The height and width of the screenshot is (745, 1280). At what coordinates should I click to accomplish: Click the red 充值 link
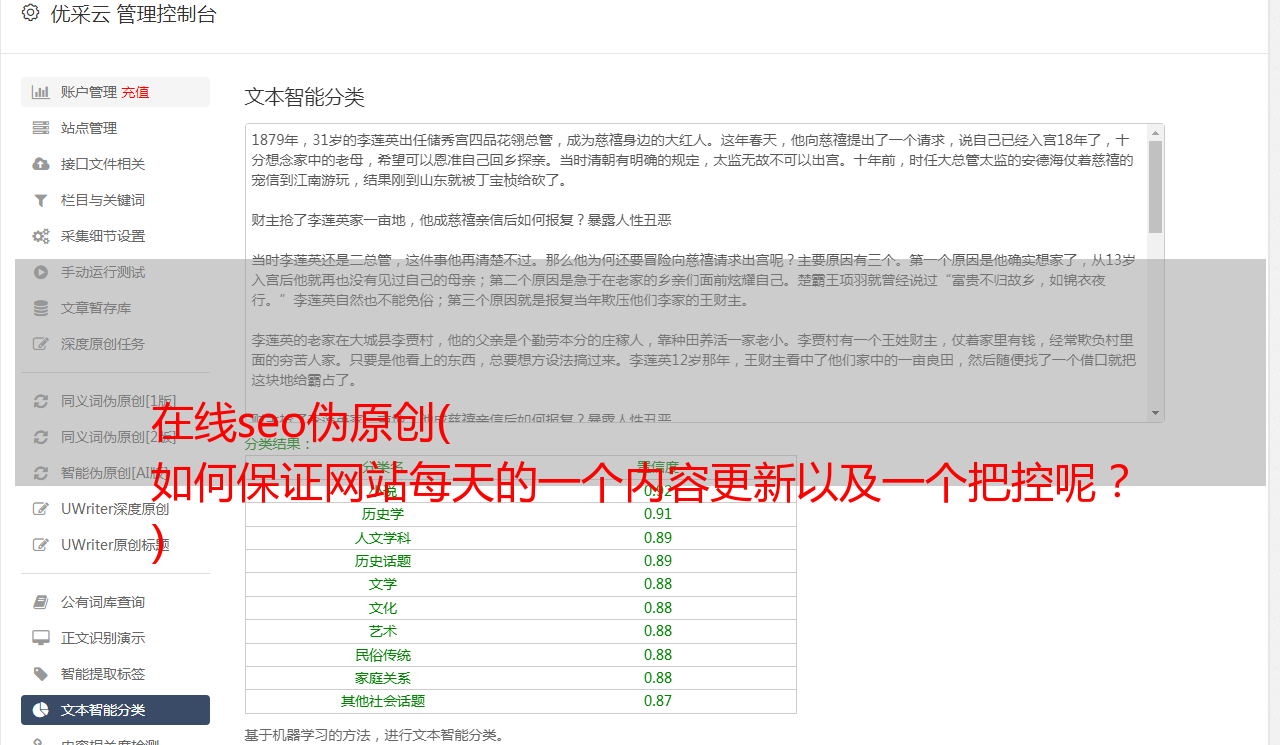tap(135, 92)
